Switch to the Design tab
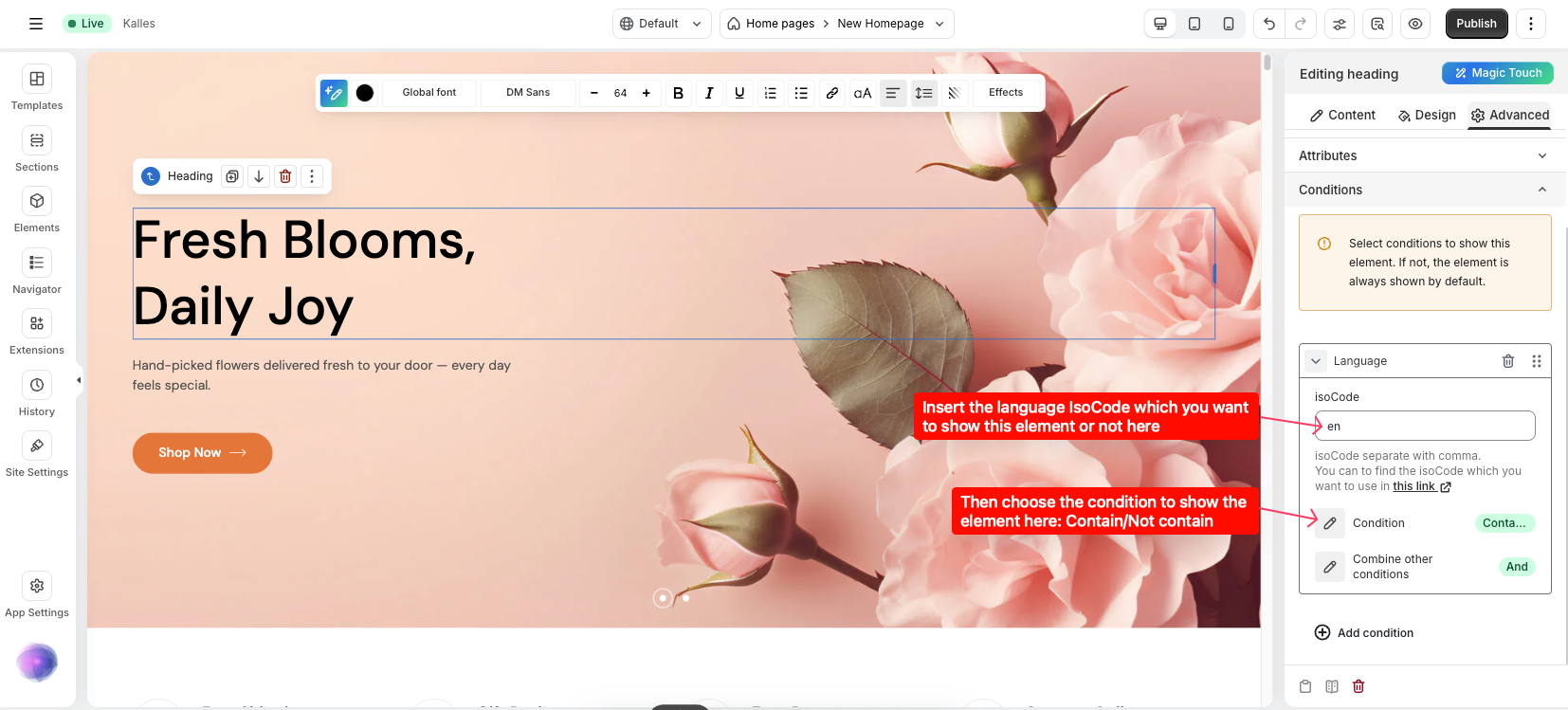This screenshot has width=1568, height=710. point(1427,115)
